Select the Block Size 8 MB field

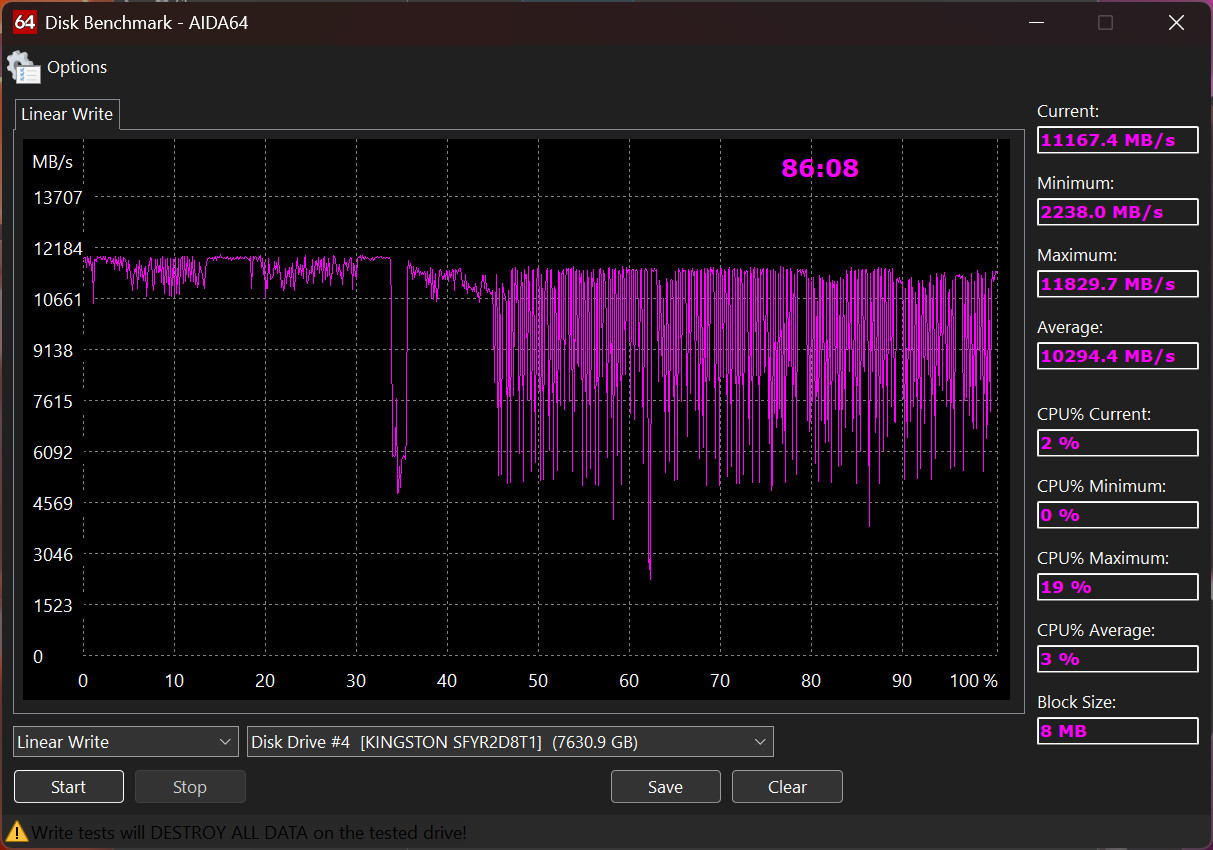(x=1117, y=731)
